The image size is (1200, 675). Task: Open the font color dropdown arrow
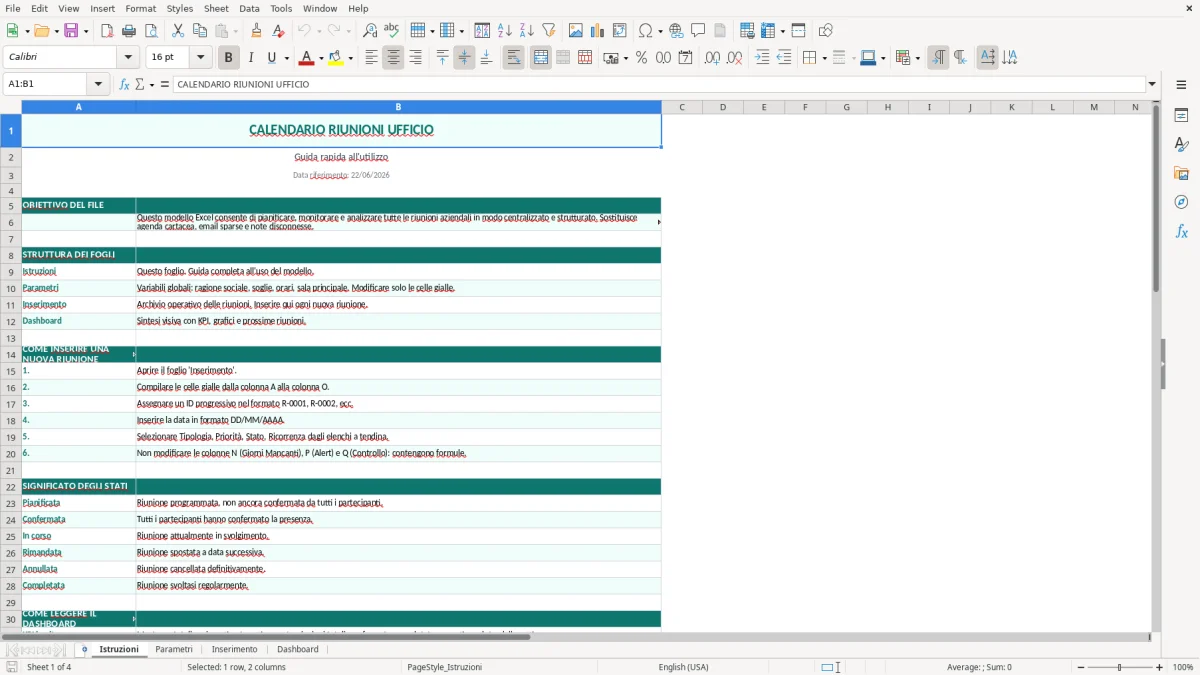320,58
